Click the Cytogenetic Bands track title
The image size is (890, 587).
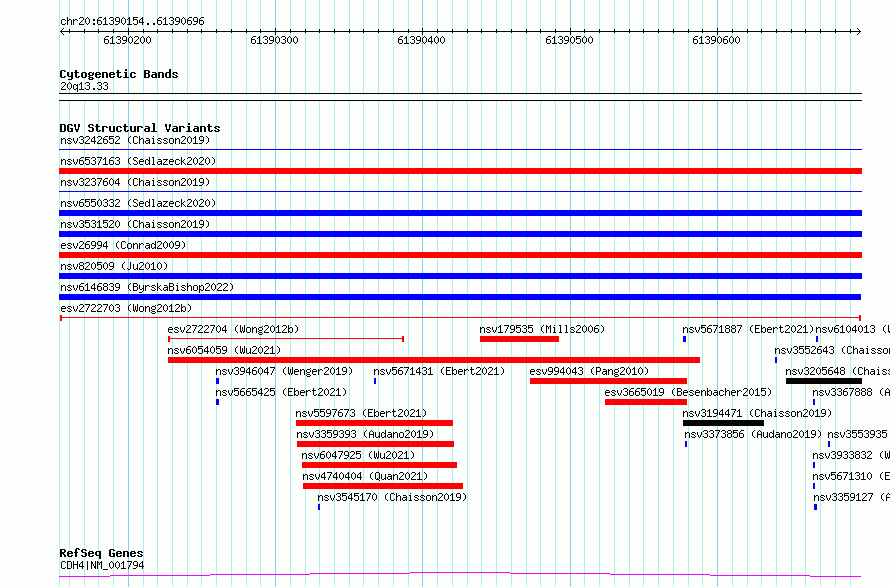click(119, 74)
